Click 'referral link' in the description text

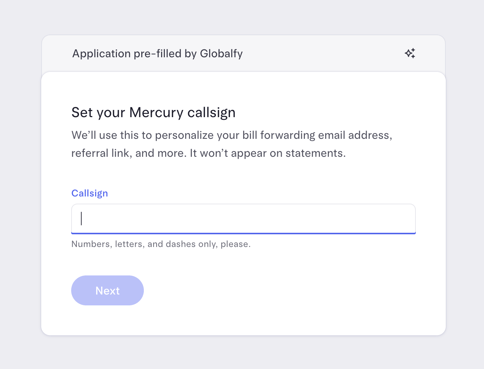click(x=100, y=153)
